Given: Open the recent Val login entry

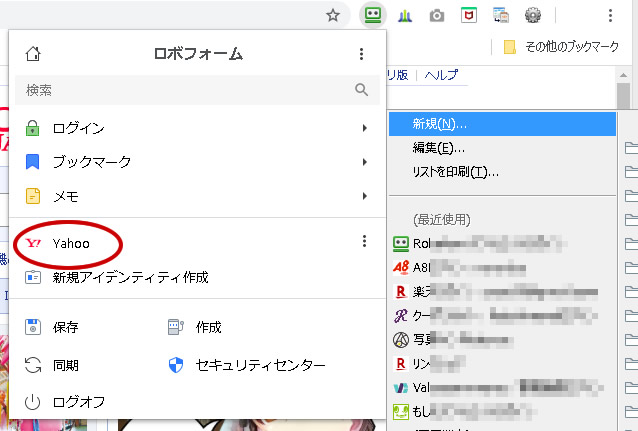Looking at the screenshot, I should coord(503,387).
